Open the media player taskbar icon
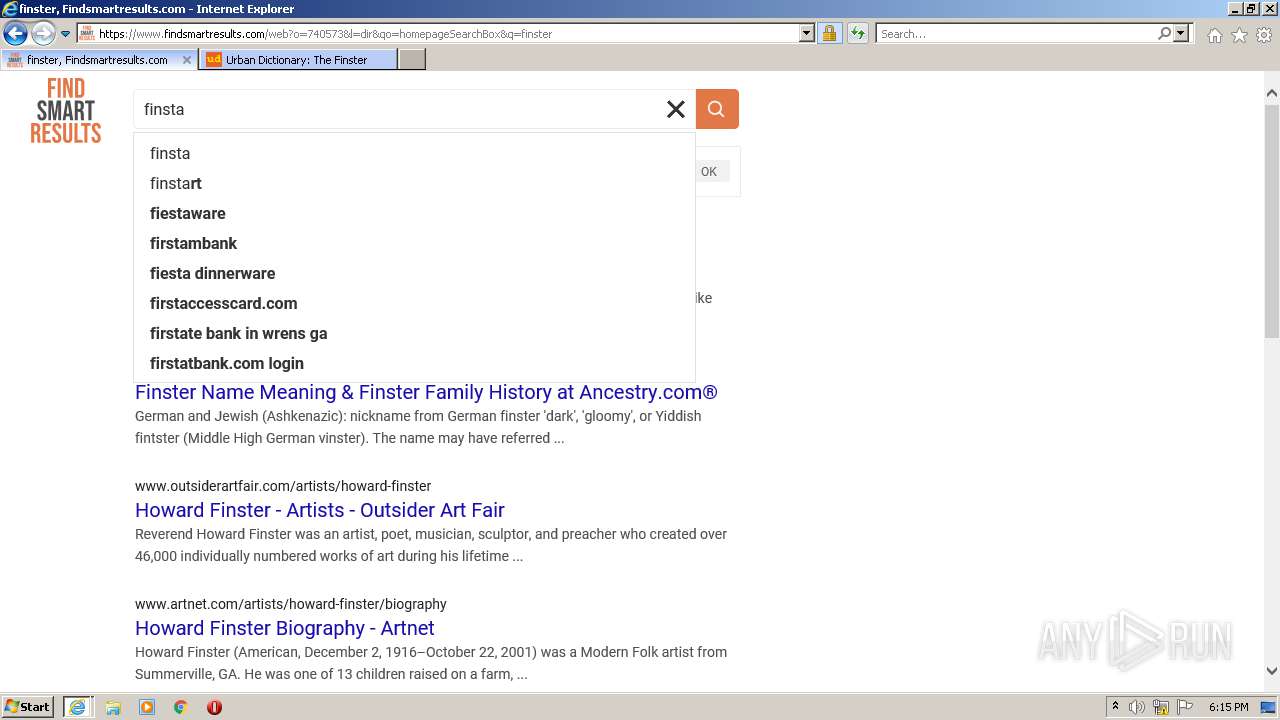This screenshot has width=1280, height=720. tap(147, 707)
